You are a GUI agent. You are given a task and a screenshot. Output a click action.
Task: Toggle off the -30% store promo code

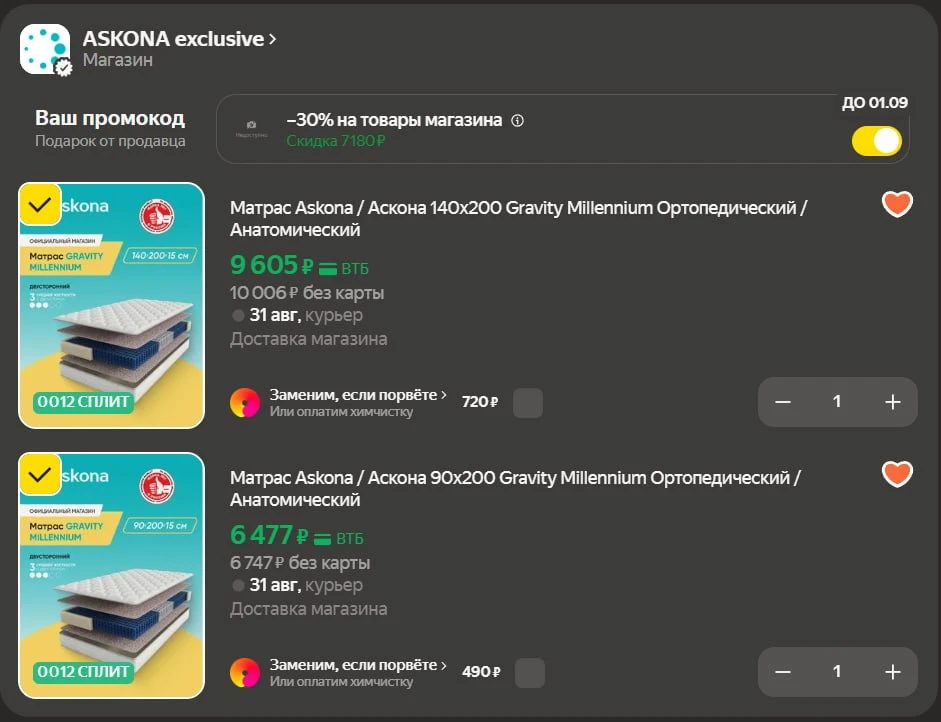(877, 141)
